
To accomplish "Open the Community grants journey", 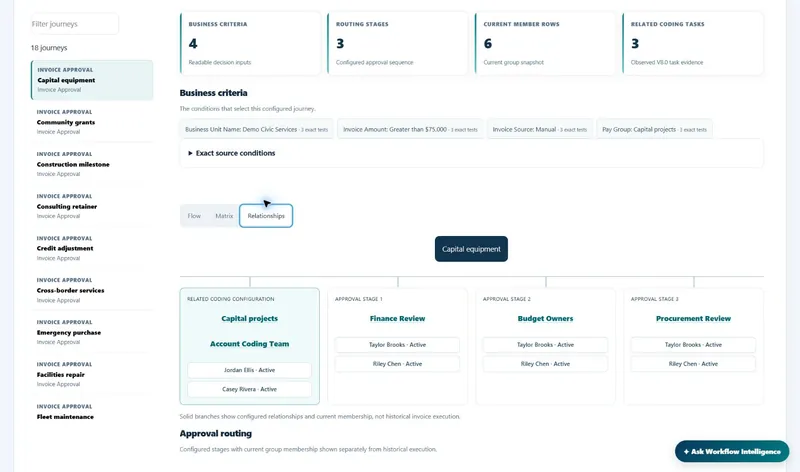I will tap(92, 122).
